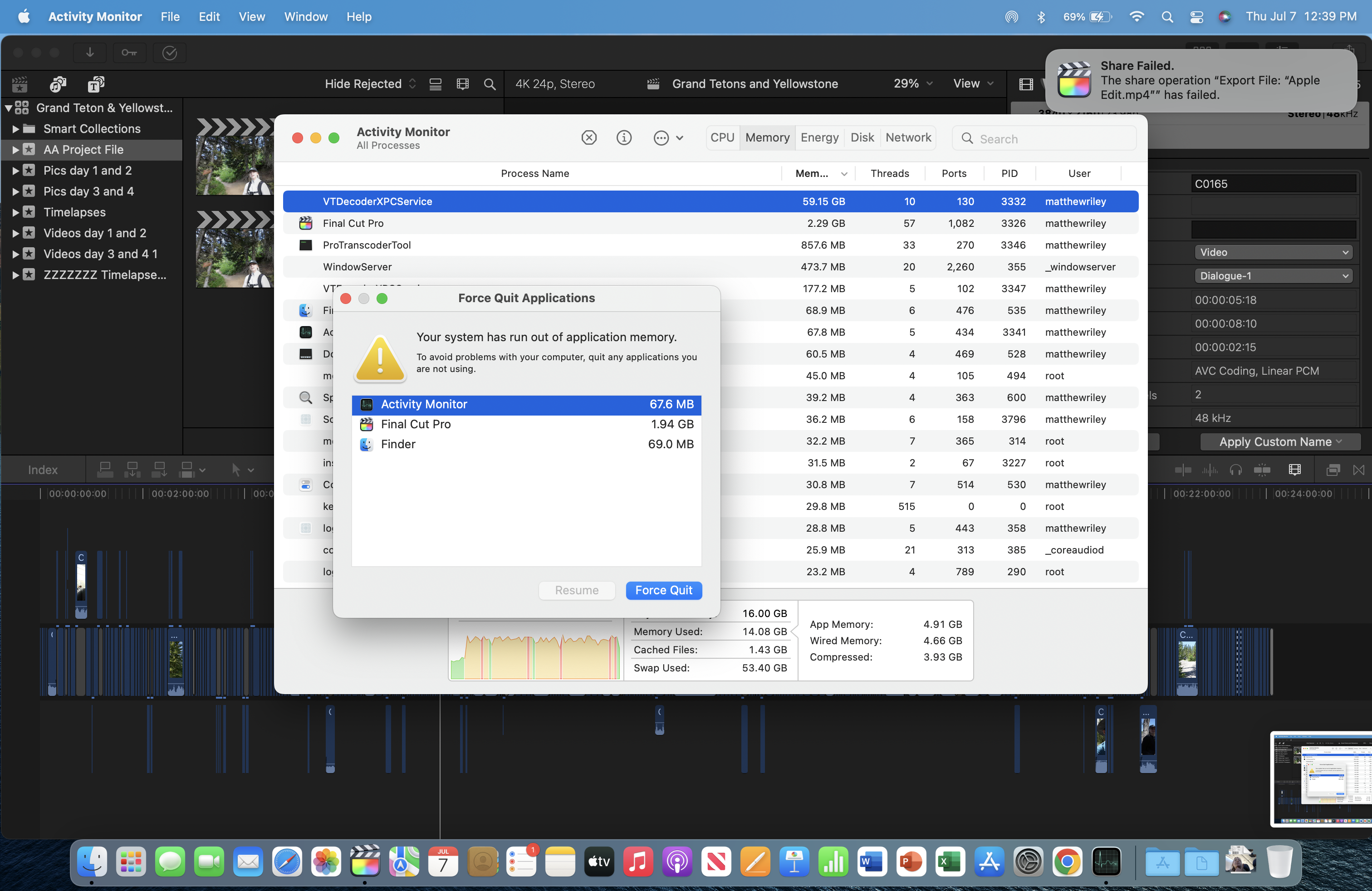Toggle clip skimming in the timeline toolbar

(1183, 470)
